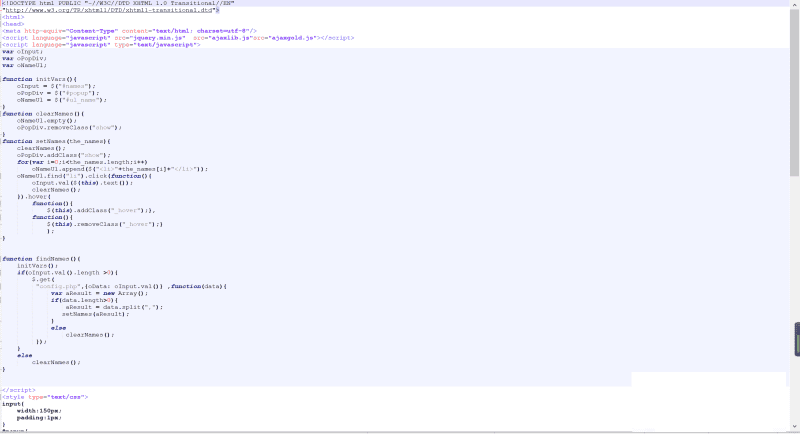Click the vertical scrollbar thumb
The width and height of the screenshot is (800, 434).
(x=794, y=93)
